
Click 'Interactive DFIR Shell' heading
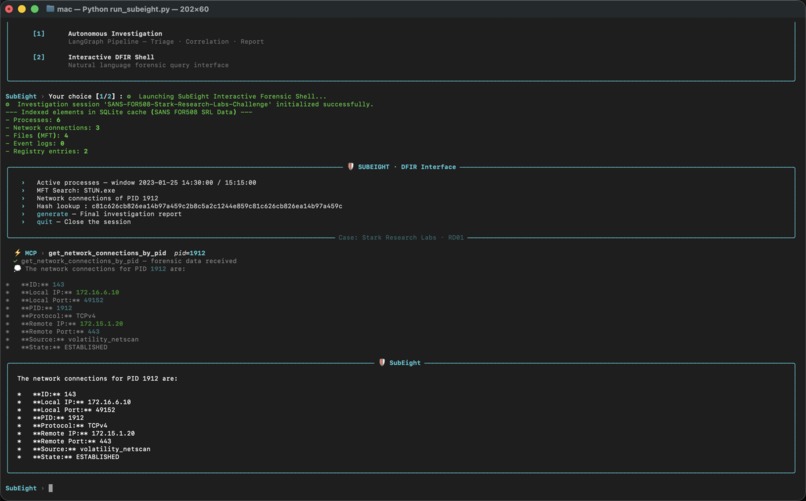point(111,57)
